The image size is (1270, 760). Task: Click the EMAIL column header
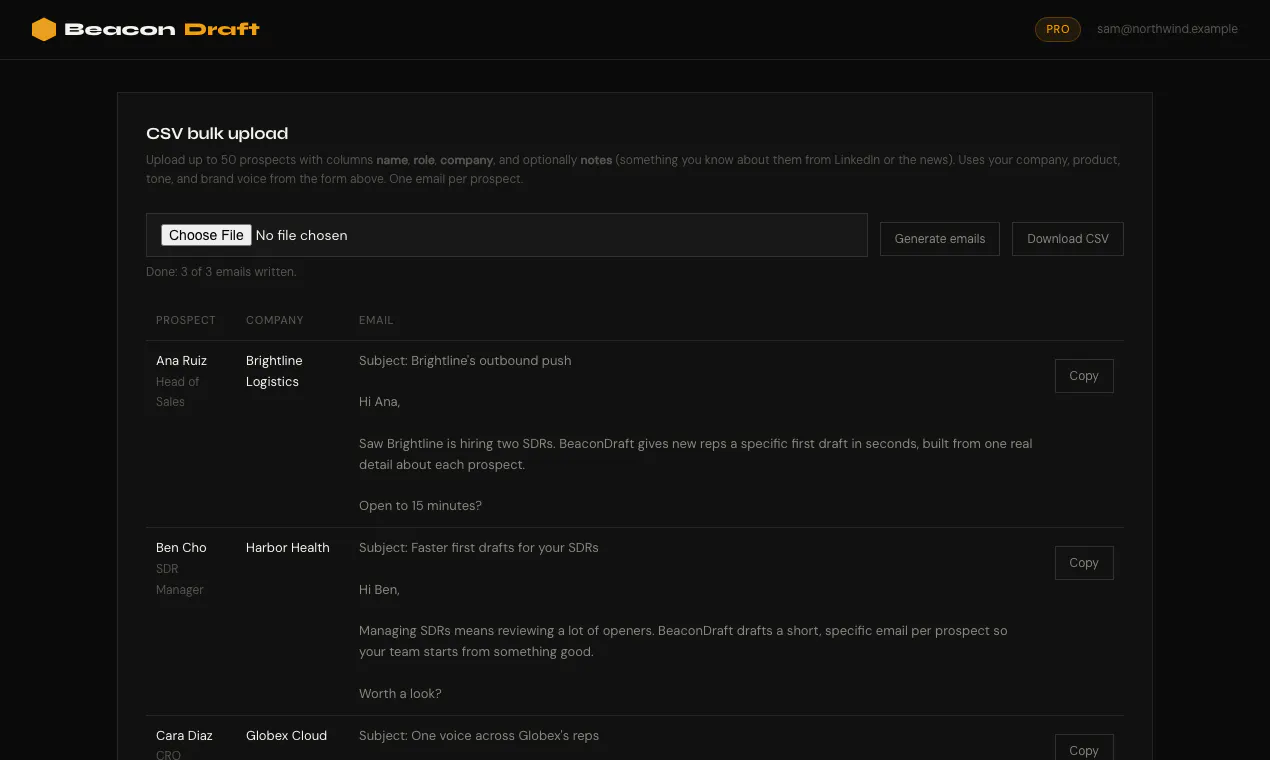coord(376,320)
